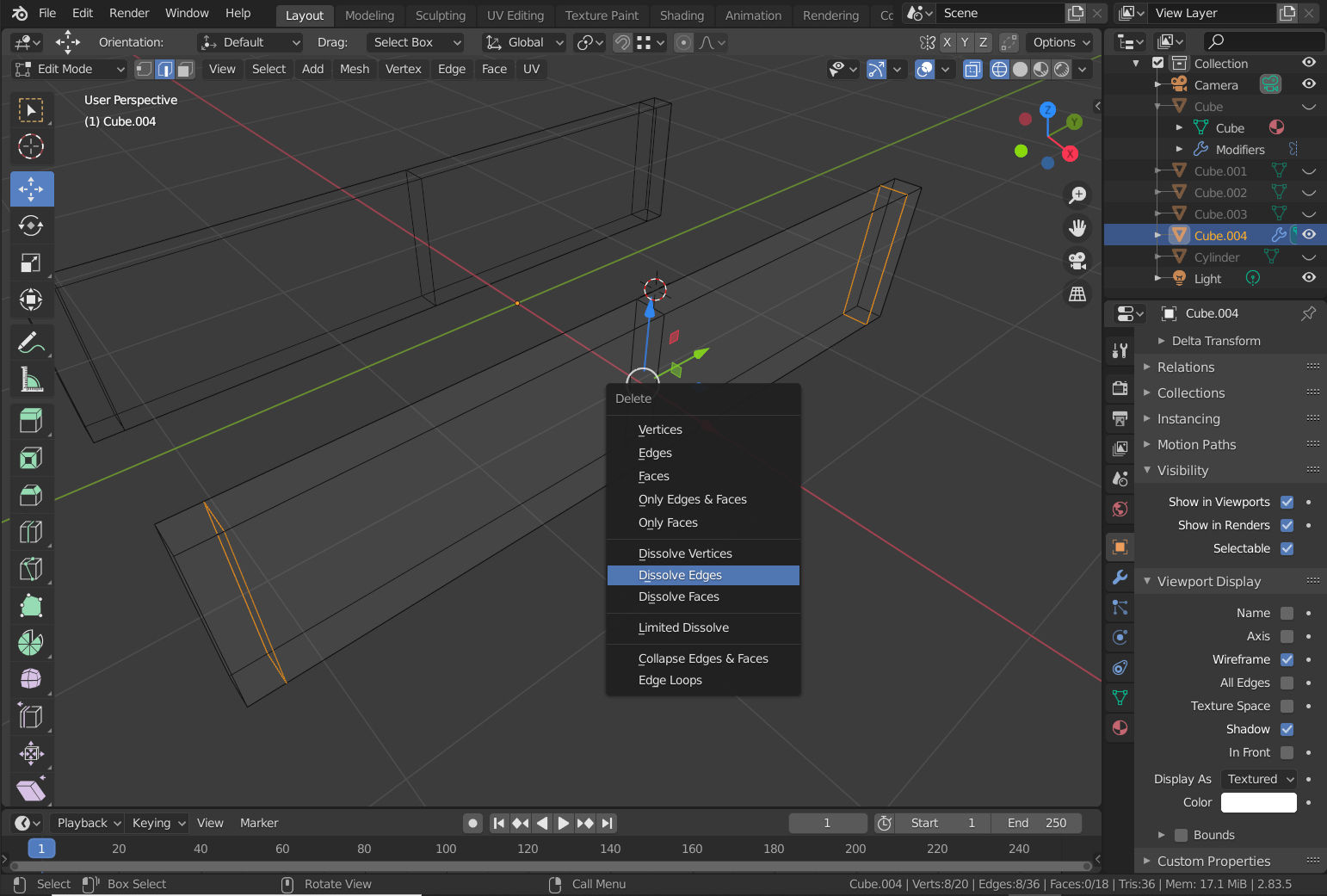Switch to the Modeling workspace tab
The width and height of the screenshot is (1327, 896).
[x=369, y=15]
